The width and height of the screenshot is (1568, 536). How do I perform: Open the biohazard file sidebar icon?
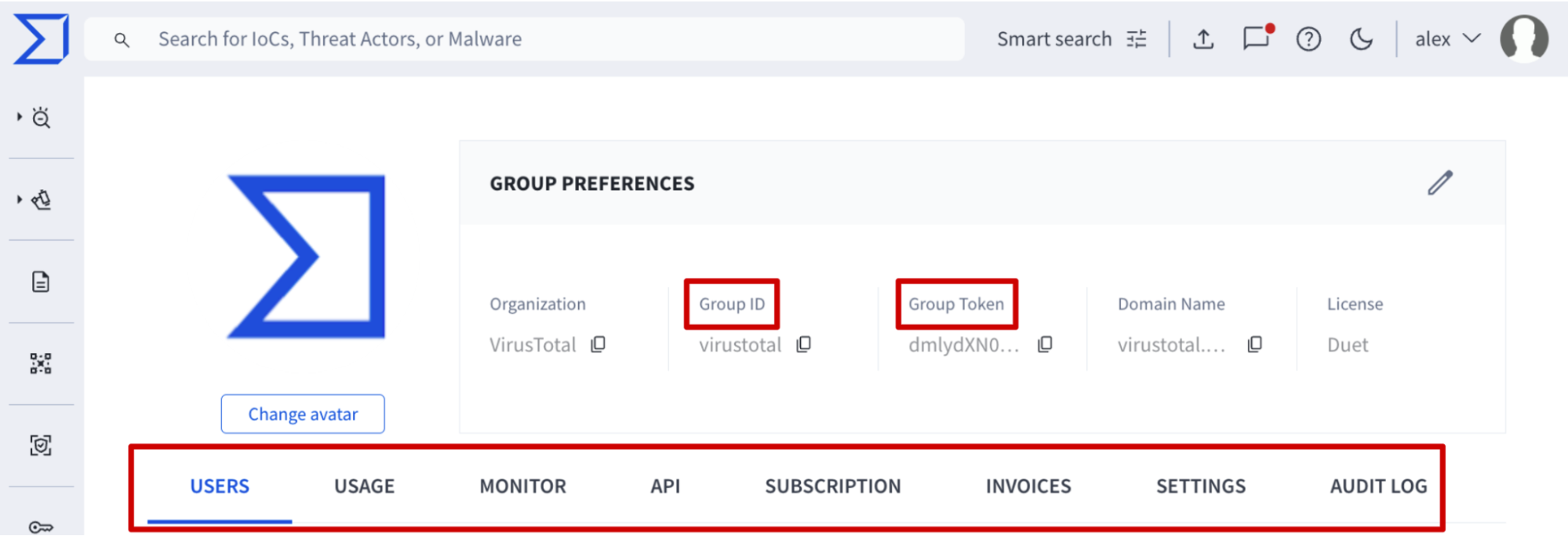[x=42, y=200]
